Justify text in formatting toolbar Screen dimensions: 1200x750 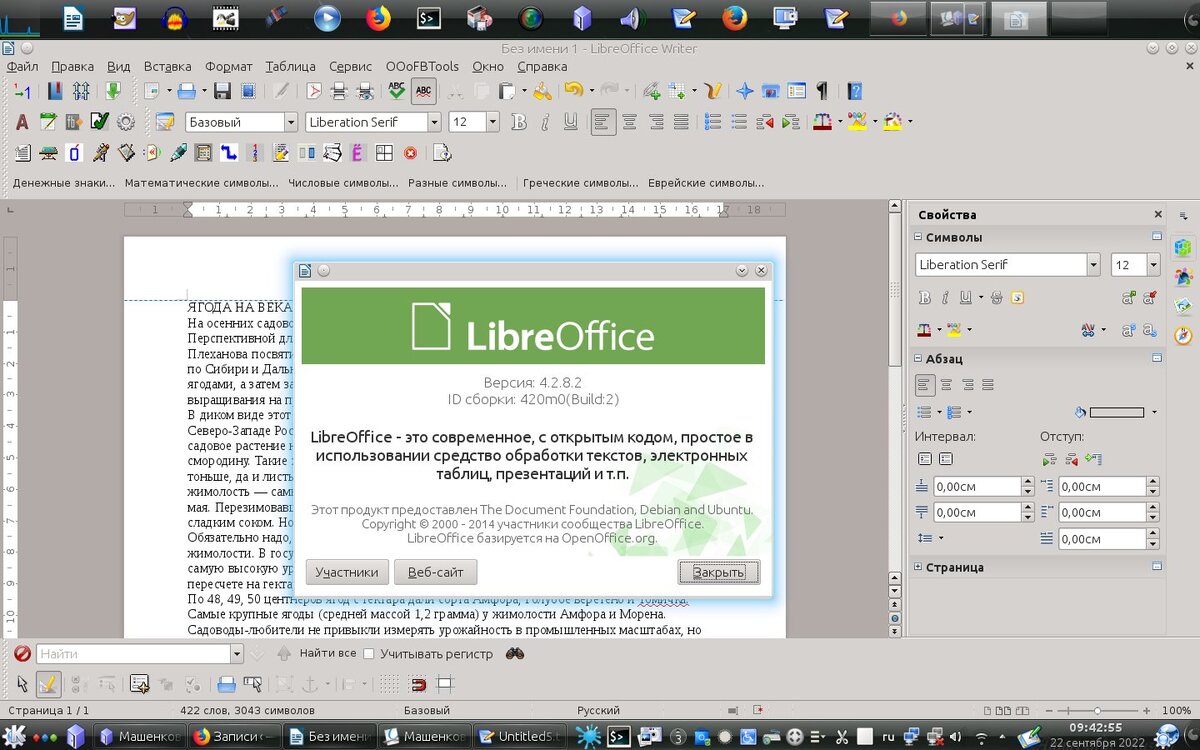681,122
